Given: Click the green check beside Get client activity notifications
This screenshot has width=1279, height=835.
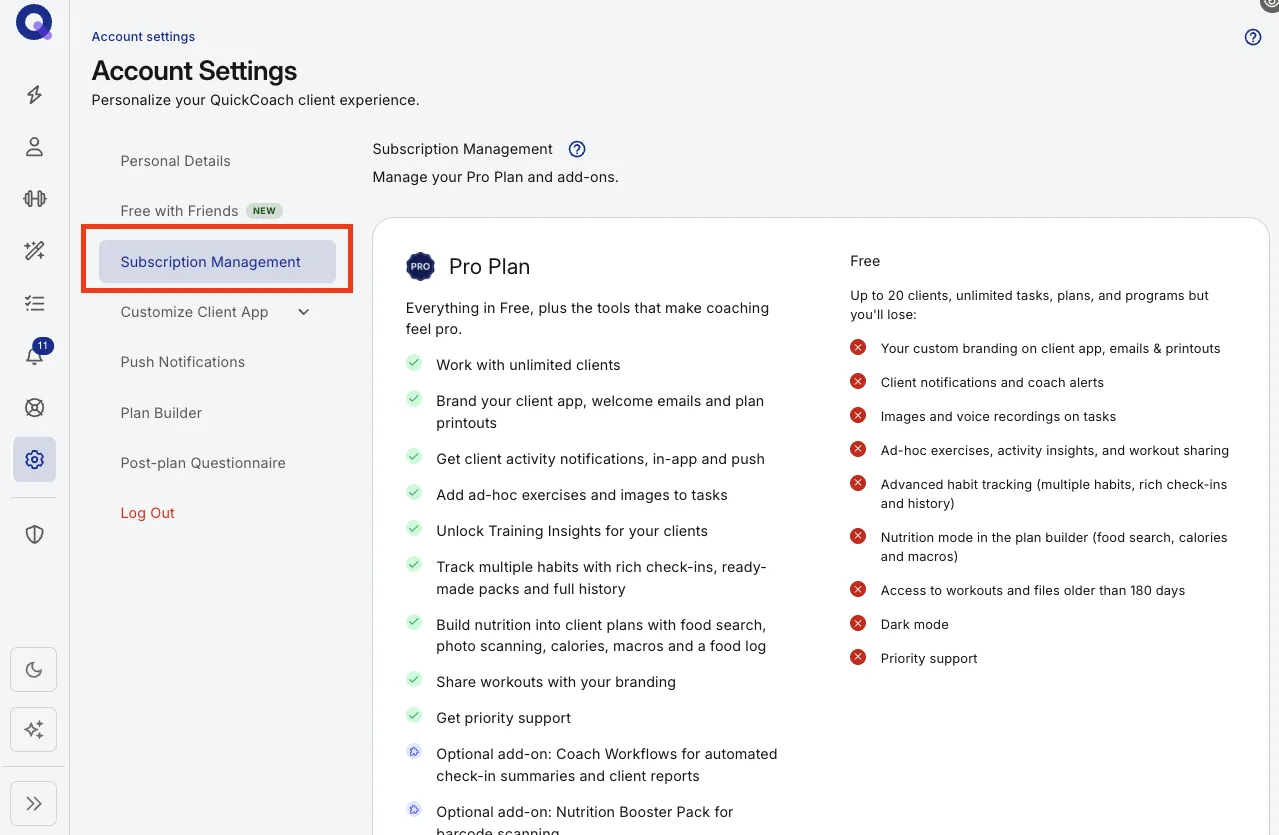Looking at the screenshot, I should click(414, 457).
